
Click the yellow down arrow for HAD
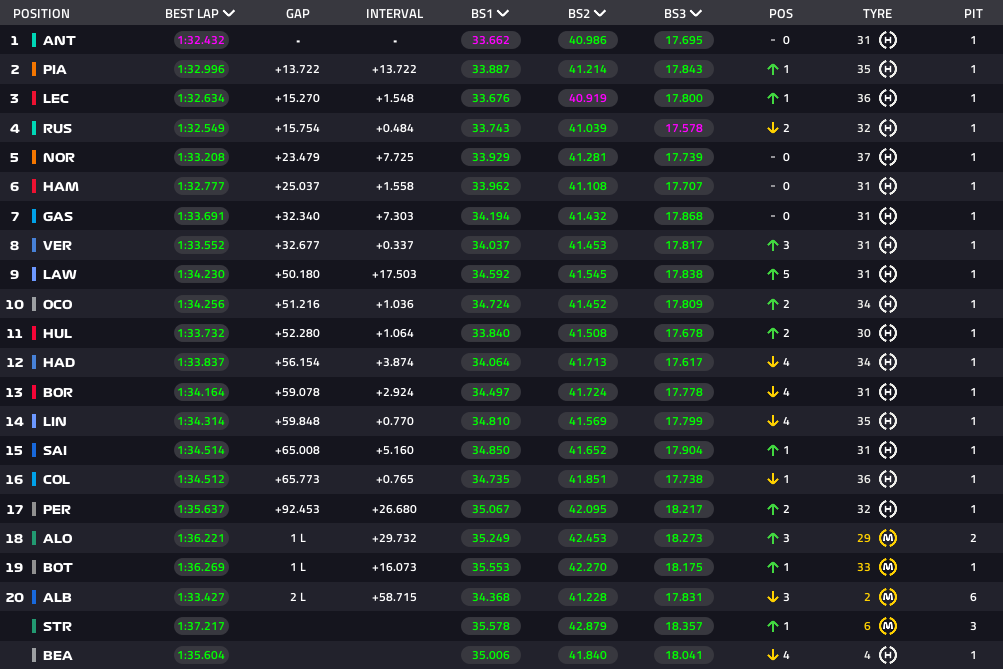772,363
